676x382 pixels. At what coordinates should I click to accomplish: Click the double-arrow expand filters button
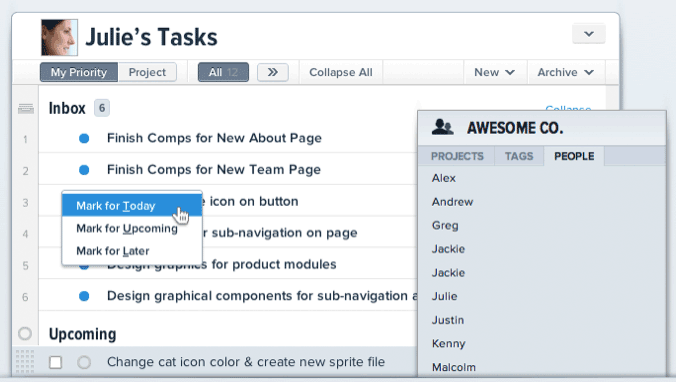pos(272,72)
